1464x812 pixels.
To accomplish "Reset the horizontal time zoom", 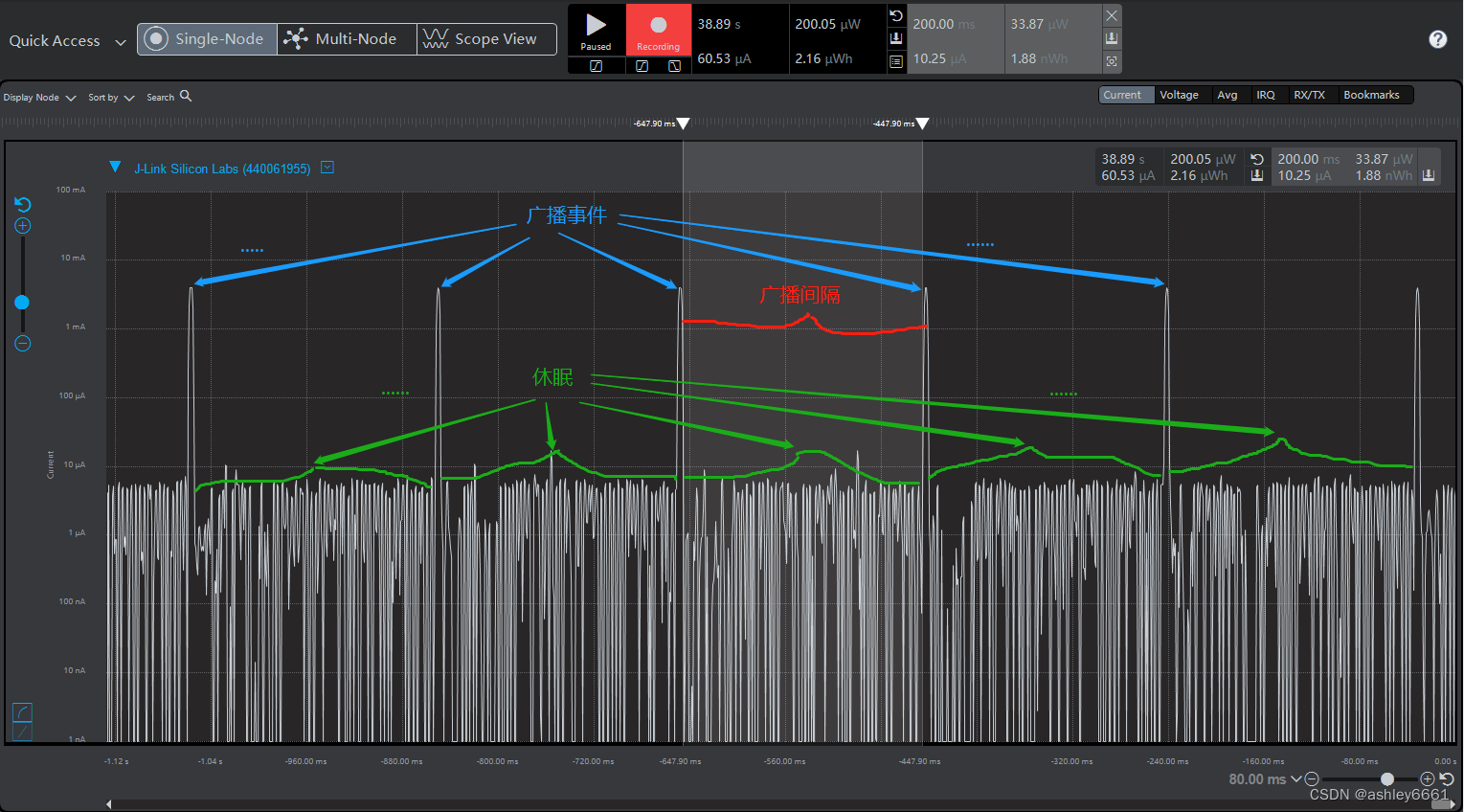I will pyautogui.click(x=1447, y=779).
